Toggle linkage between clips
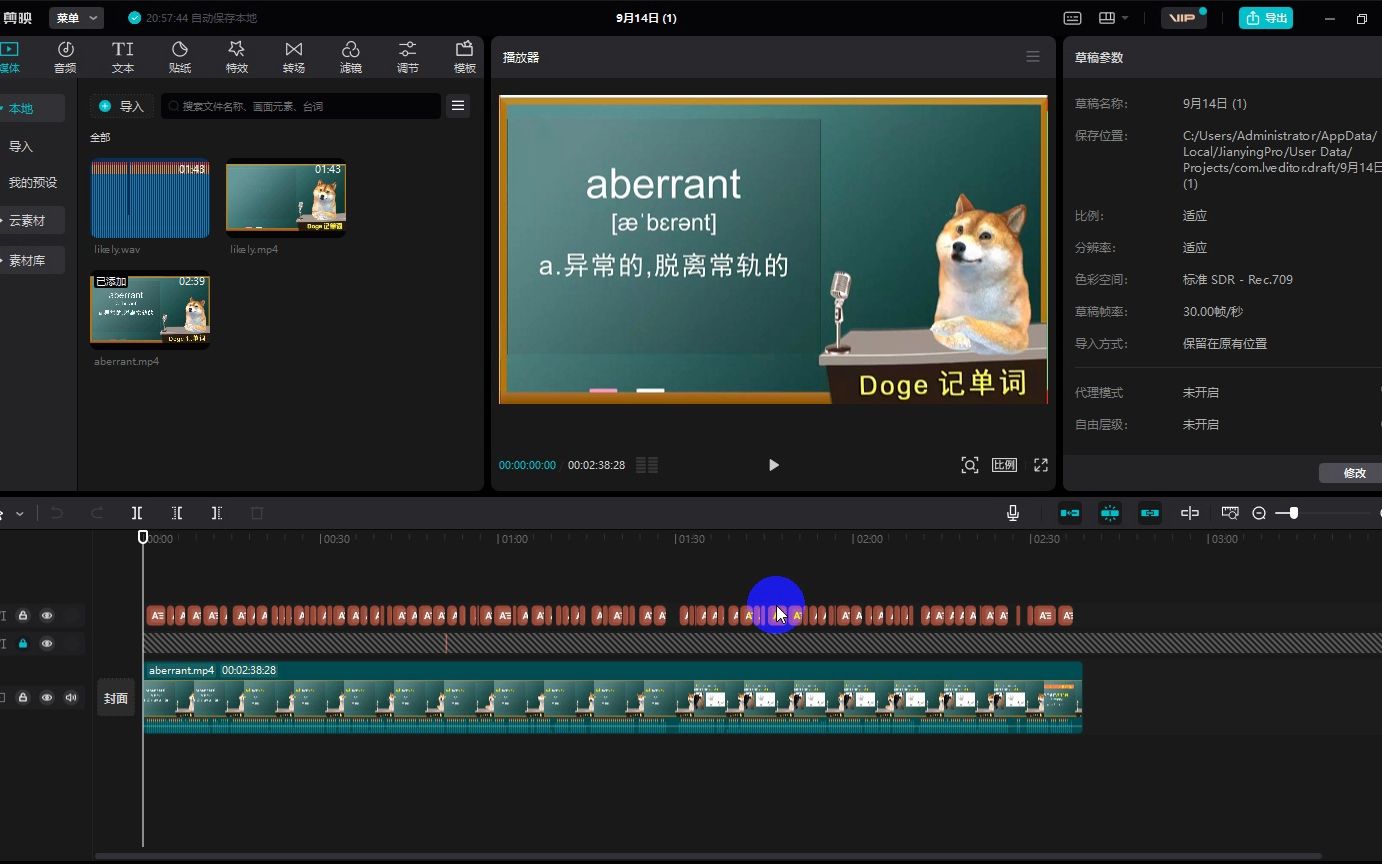 pyautogui.click(x=1150, y=513)
